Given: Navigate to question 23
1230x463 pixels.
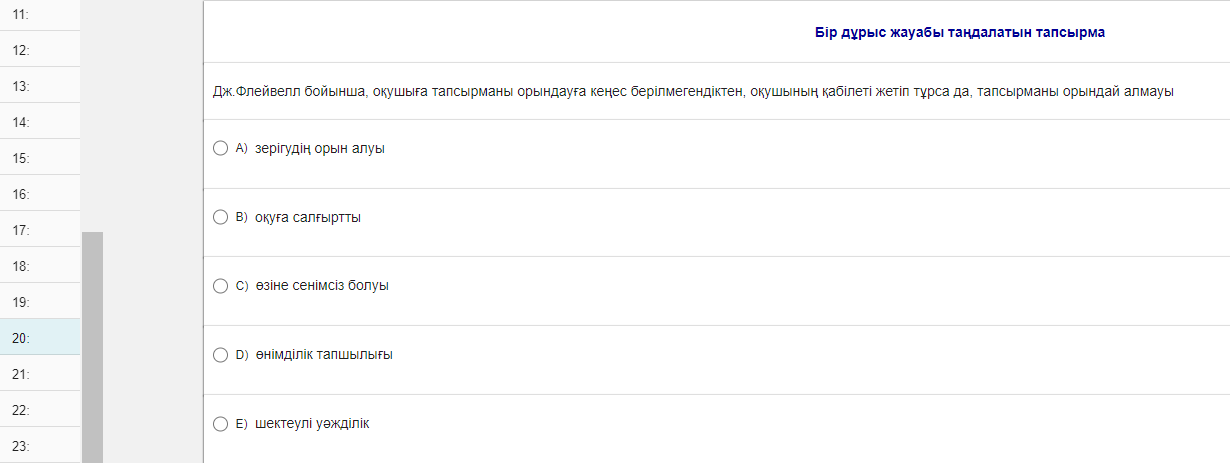Looking at the screenshot, I should [40, 446].
